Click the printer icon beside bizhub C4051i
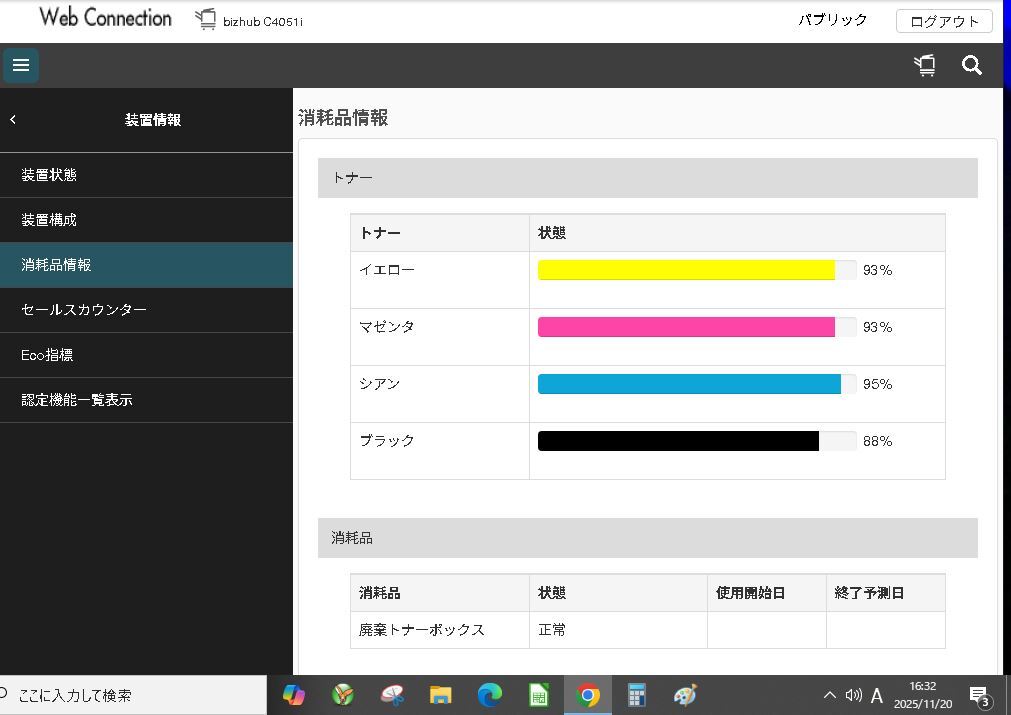 (x=206, y=19)
